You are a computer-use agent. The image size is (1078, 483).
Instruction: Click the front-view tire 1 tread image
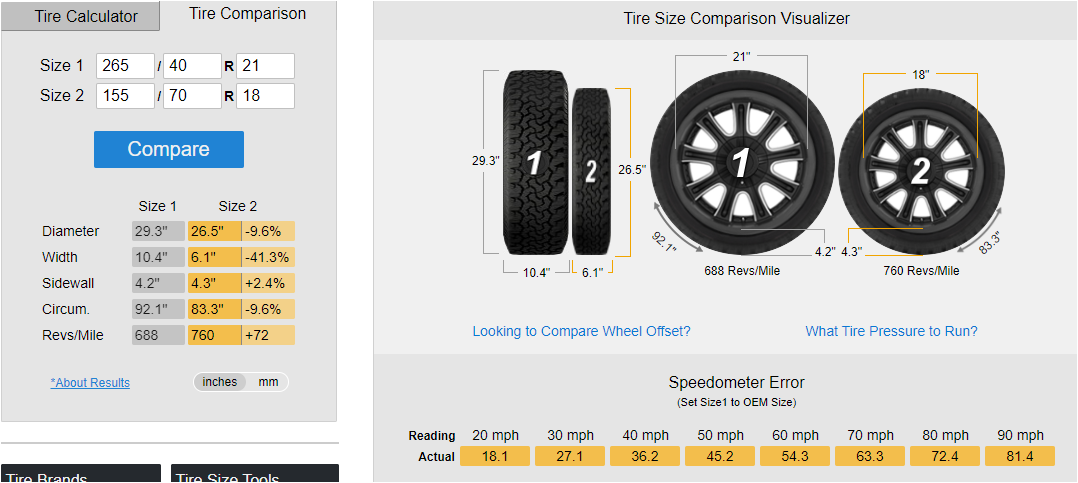pos(535,162)
